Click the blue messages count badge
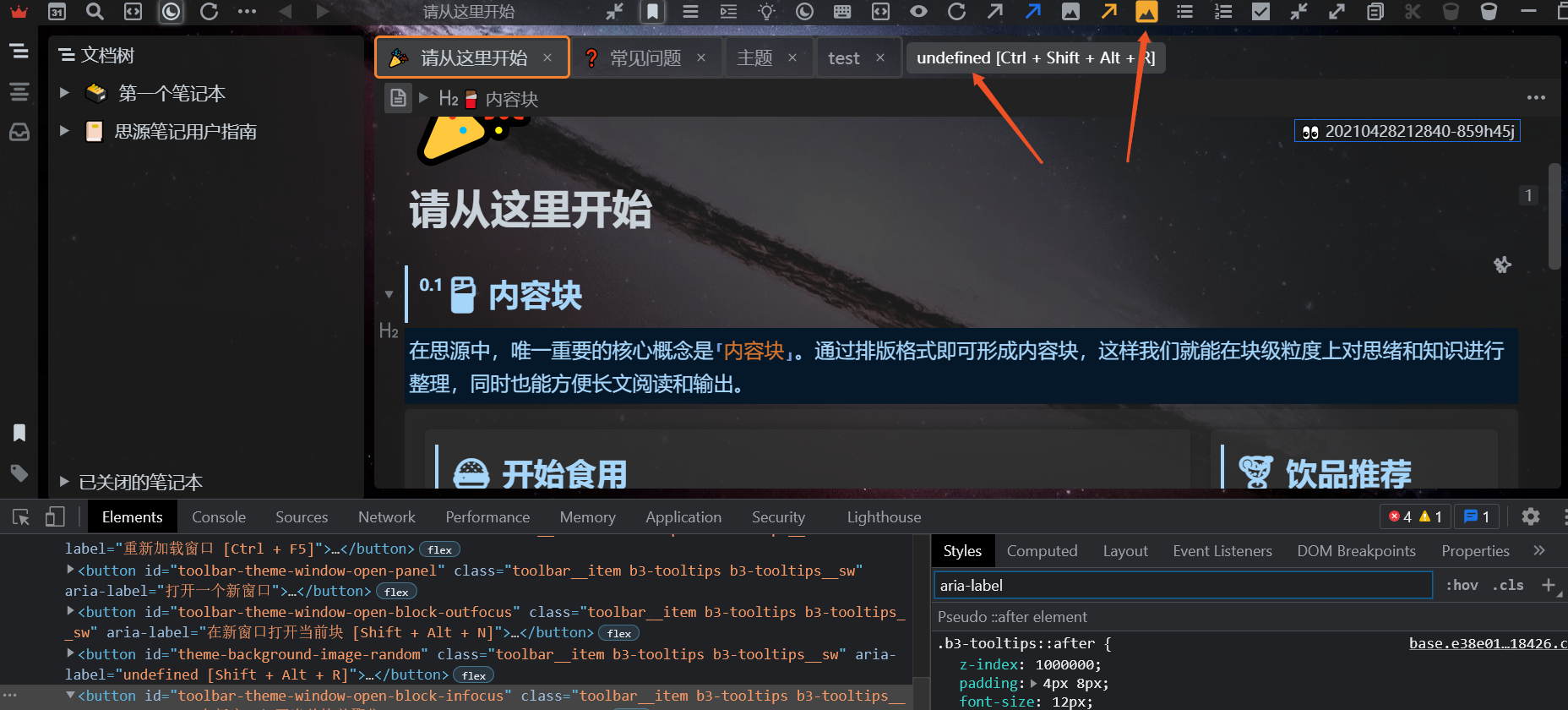This screenshot has width=1568, height=710. (x=1476, y=516)
